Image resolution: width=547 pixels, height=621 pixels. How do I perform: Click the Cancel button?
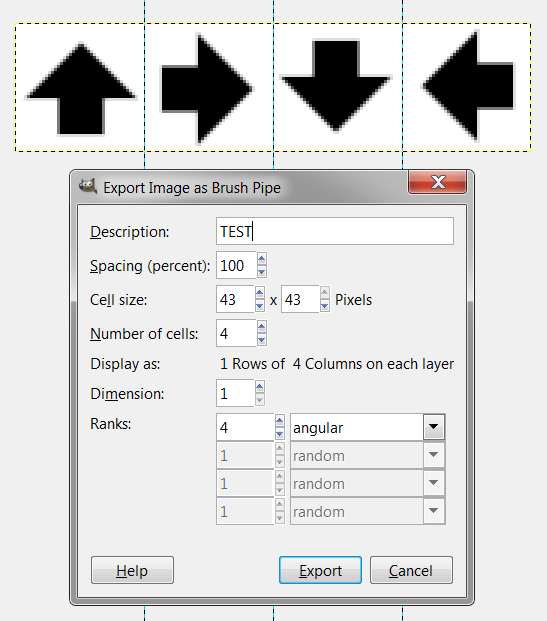pyautogui.click(x=411, y=570)
